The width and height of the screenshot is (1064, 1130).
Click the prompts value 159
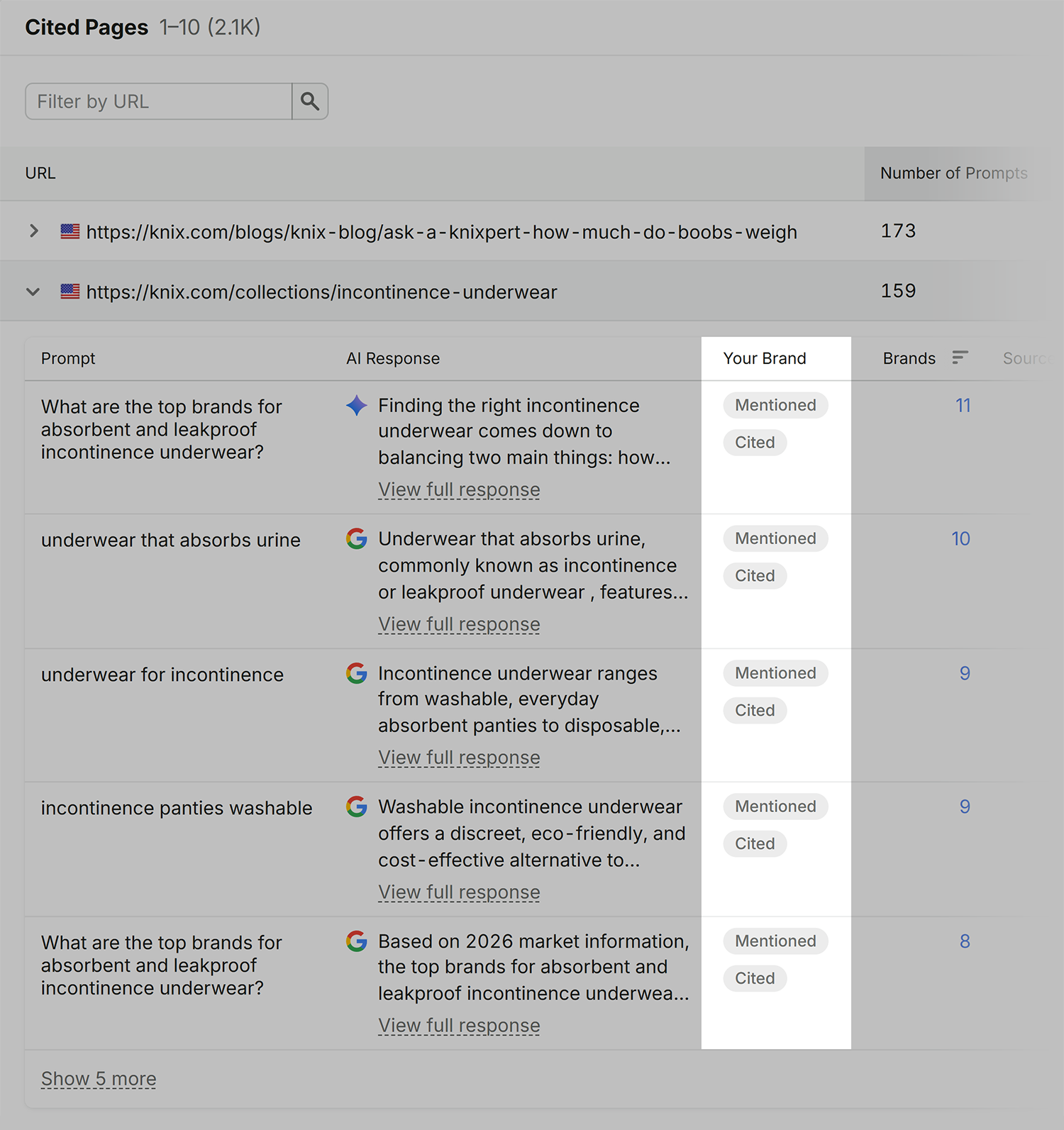tap(898, 291)
